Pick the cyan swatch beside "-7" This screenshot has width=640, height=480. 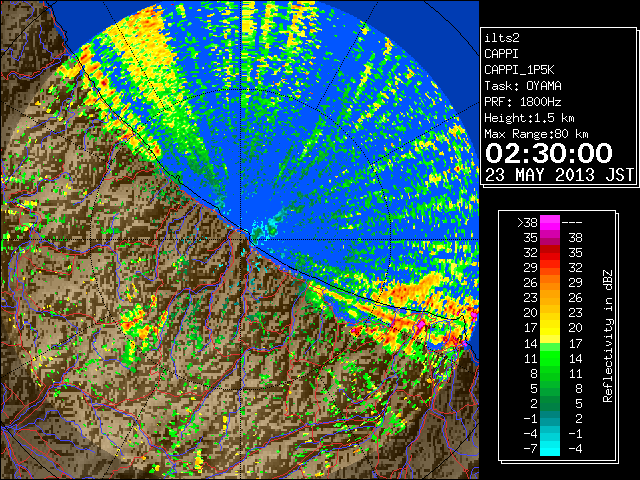coord(550,448)
